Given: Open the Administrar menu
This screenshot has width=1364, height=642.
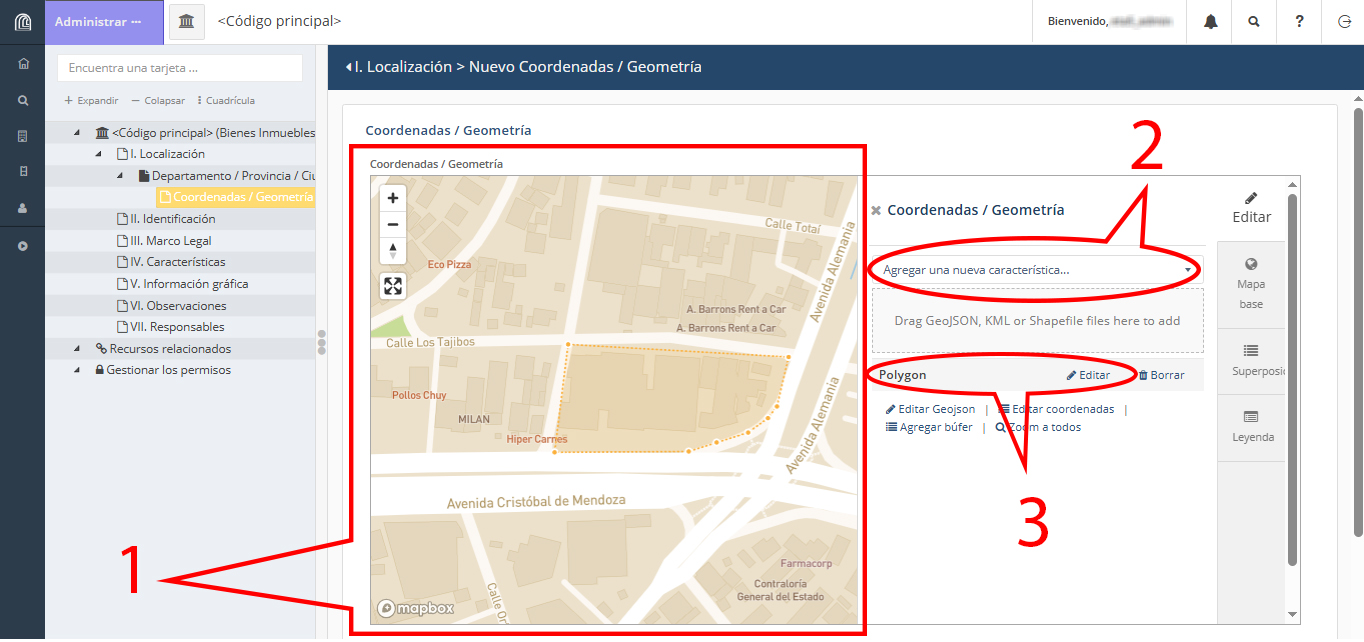Looking at the screenshot, I should click(104, 22).
